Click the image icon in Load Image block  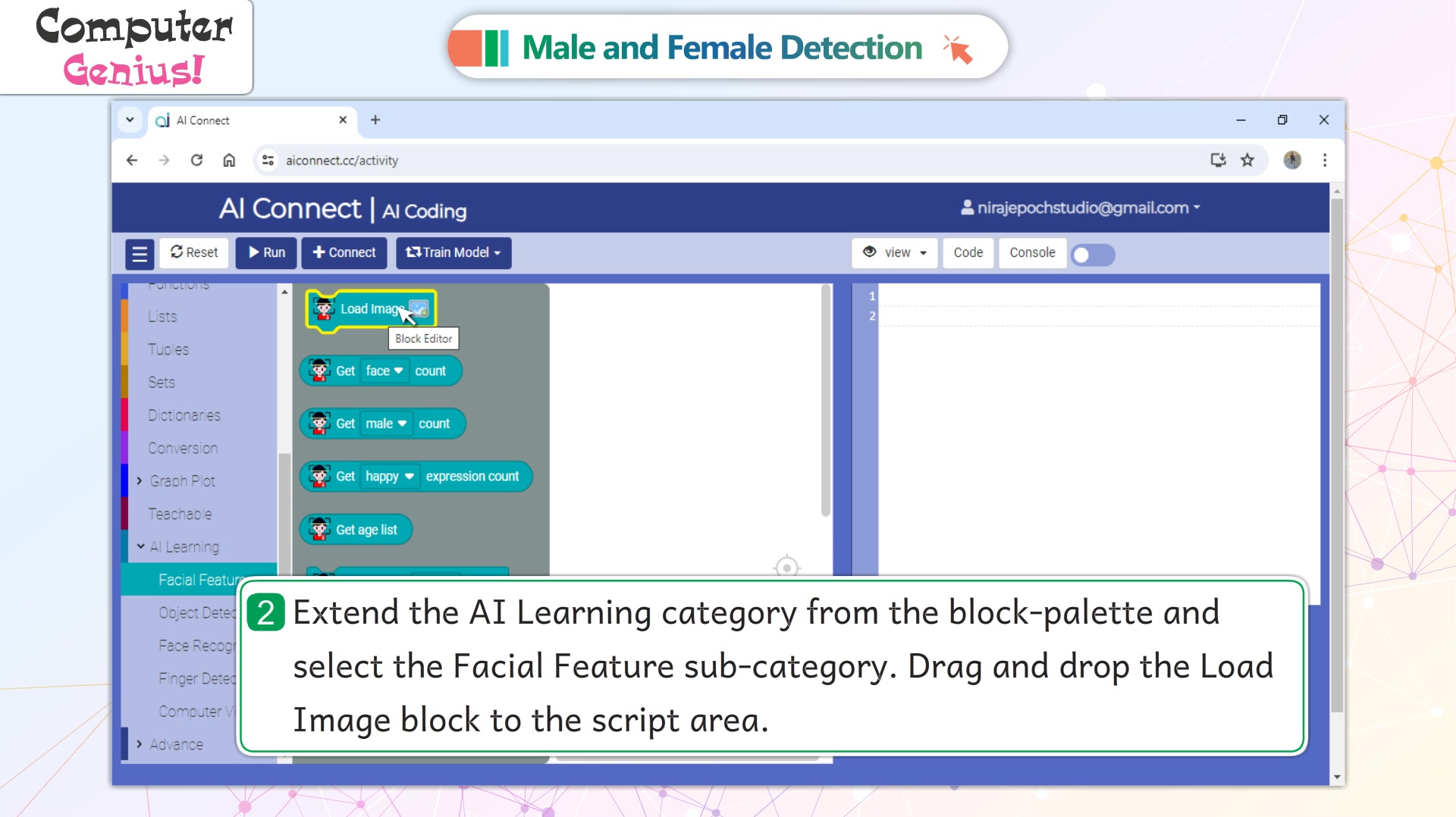(419, 308)
